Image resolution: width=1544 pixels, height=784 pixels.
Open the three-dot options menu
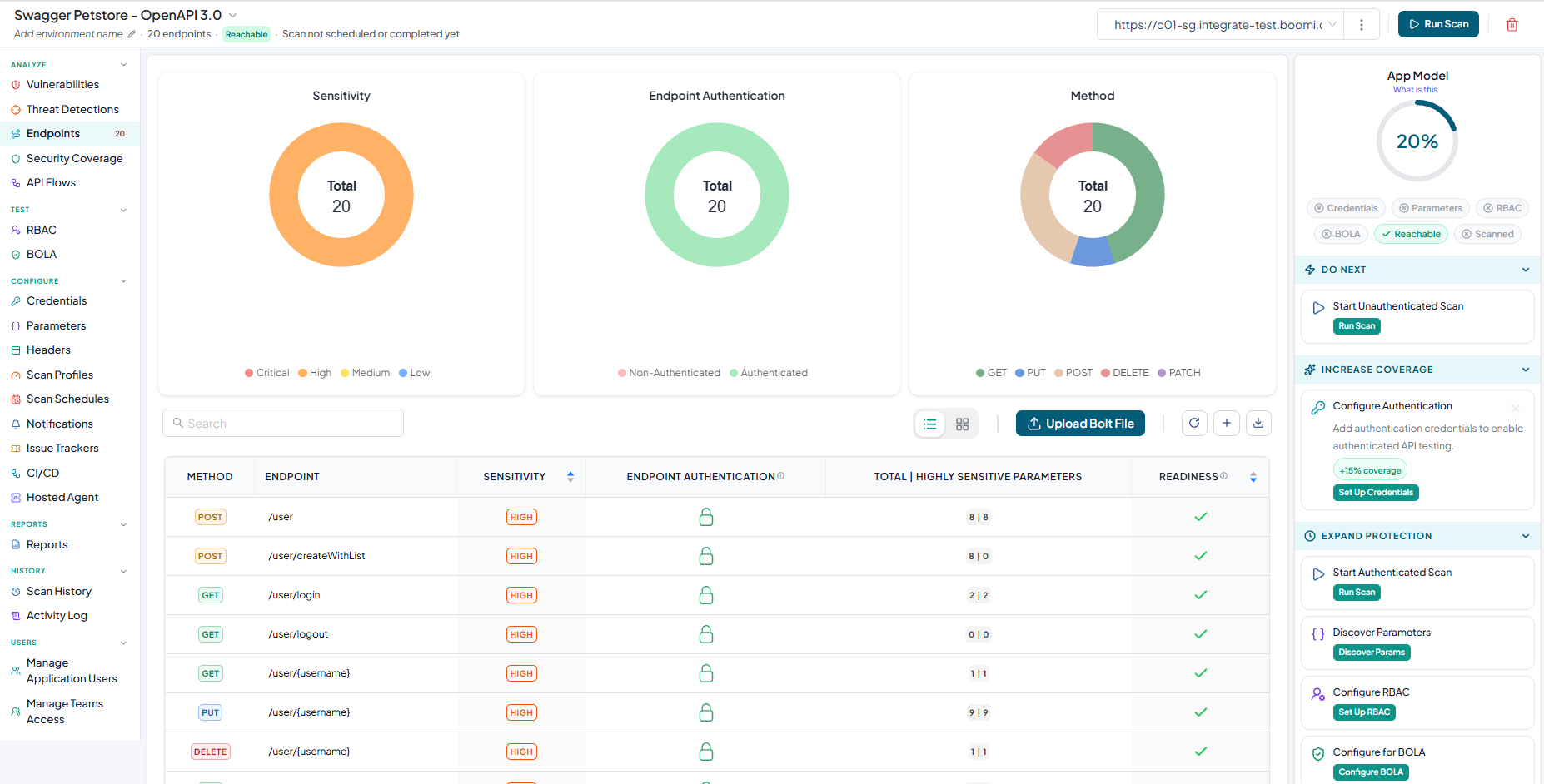tap(1362, 25)
